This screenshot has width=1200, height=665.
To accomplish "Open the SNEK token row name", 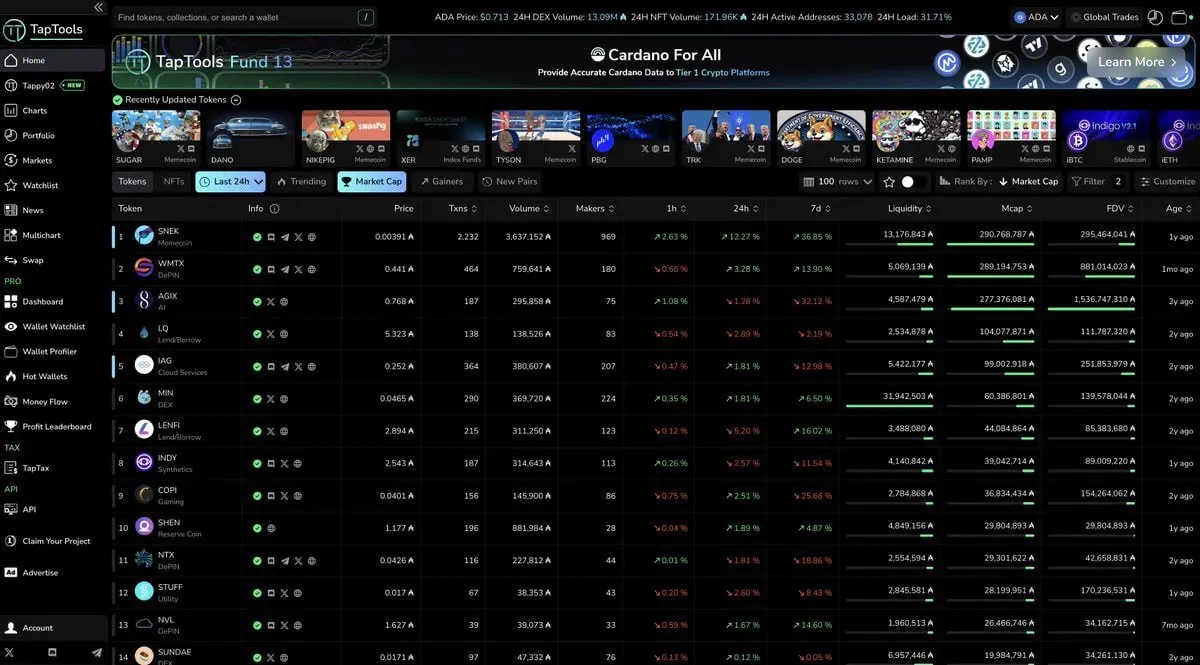I will (168, 231).
